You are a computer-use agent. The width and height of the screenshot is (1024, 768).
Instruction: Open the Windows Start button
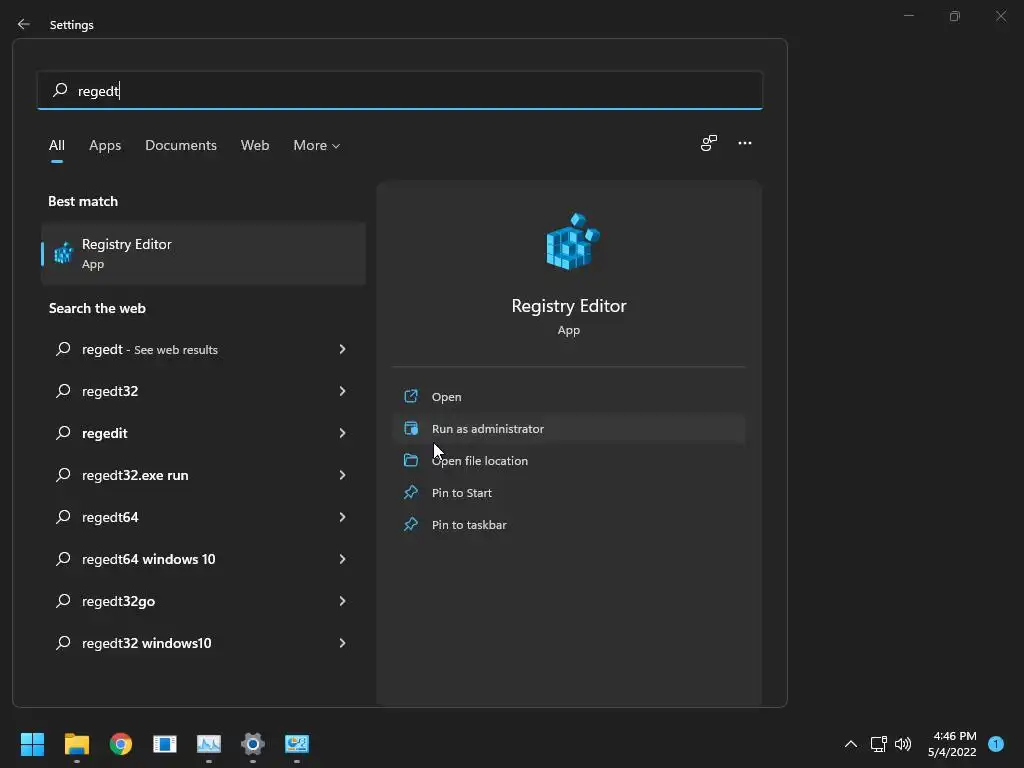[x=32, y=744]
